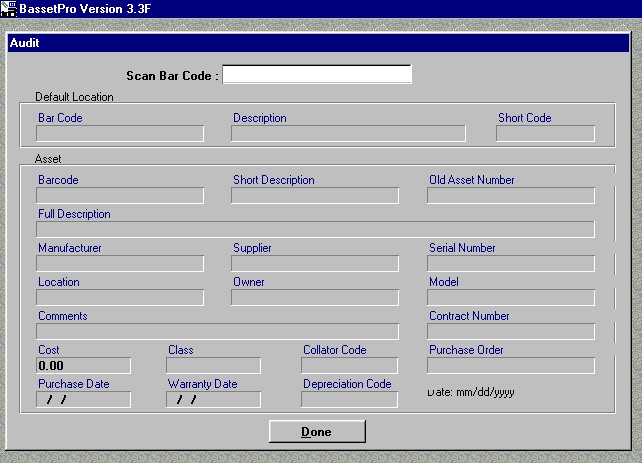Select the Short Description field
Viewport: 642px width, 463px height.
pos(315,195)
